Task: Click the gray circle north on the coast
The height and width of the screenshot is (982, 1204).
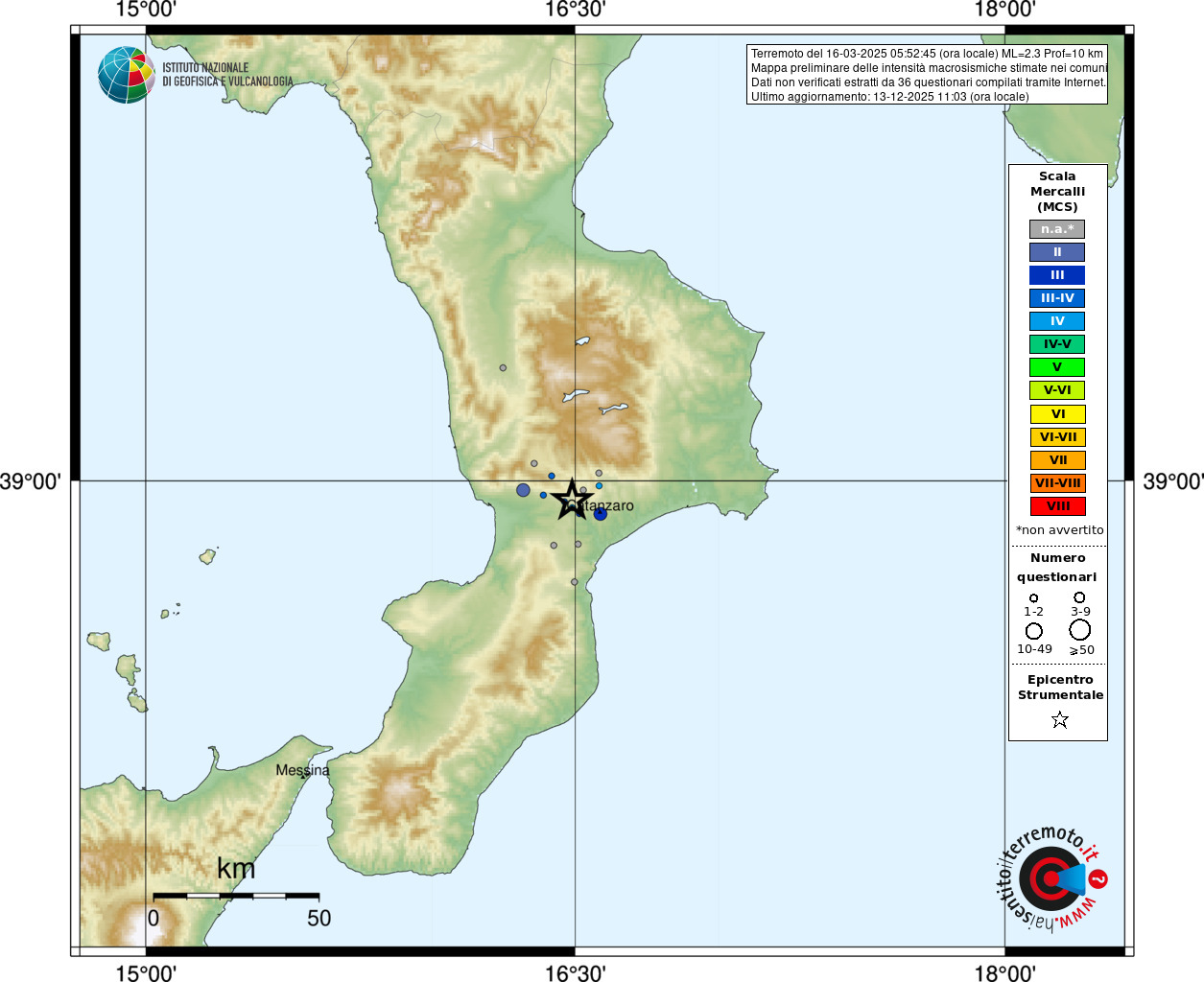Action: (x=503, y=367)
